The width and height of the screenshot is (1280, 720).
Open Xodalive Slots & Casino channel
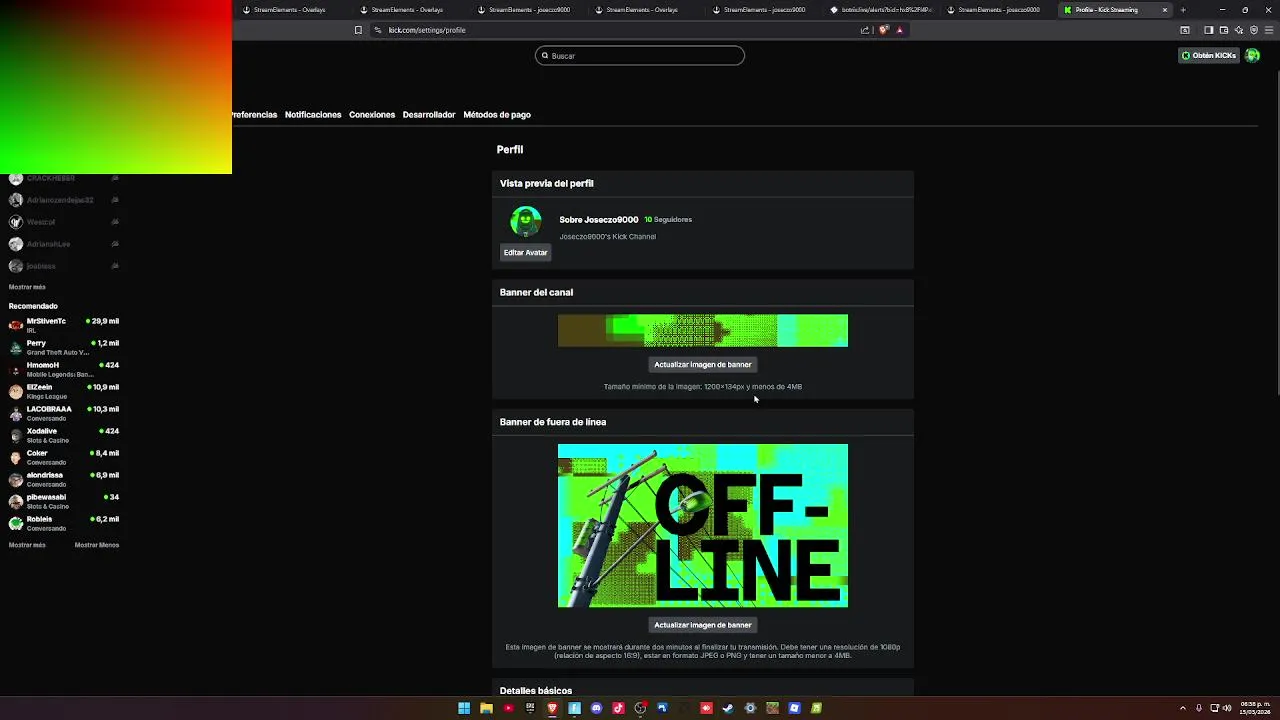click(63, 435)
